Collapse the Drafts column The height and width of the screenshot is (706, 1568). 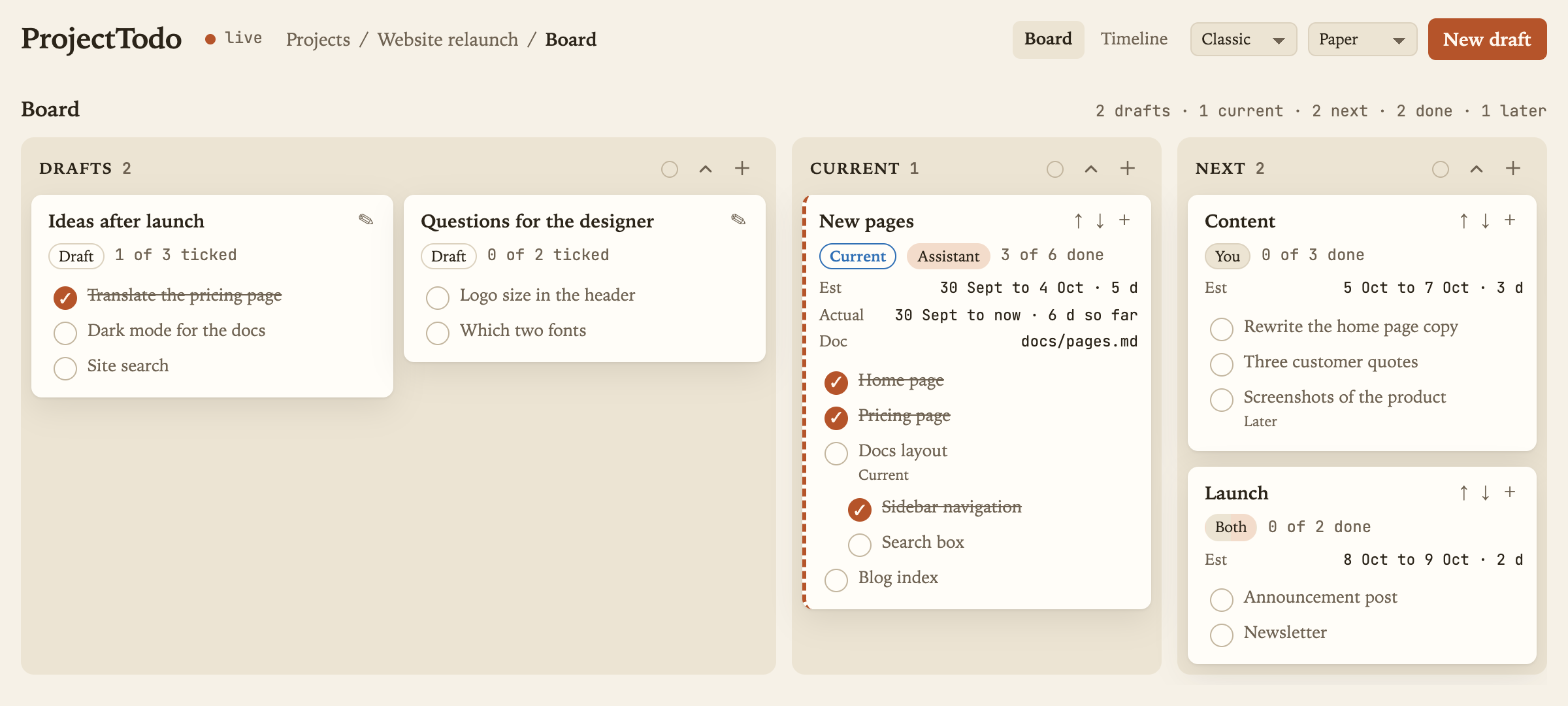point(706,169)
